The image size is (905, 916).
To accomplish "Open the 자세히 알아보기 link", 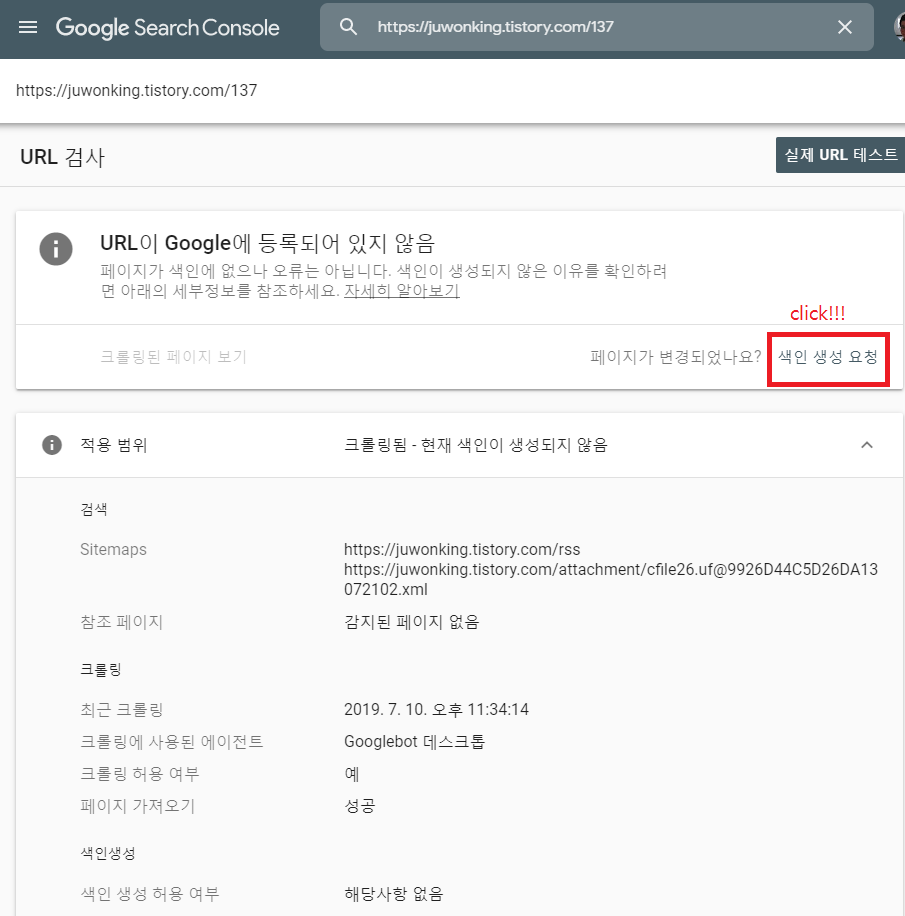I will [401, 290].
